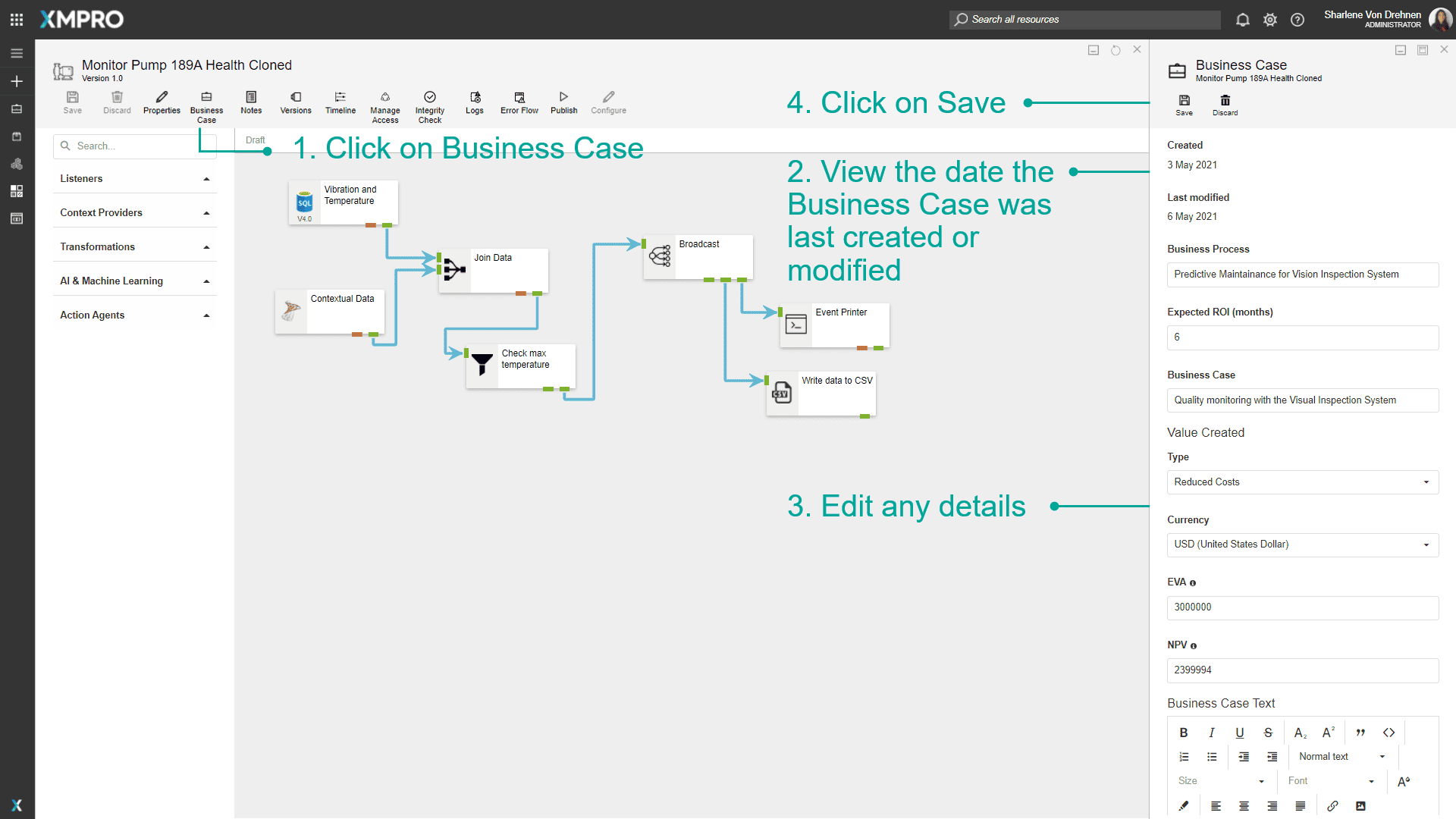Collapse the Listeners category
This screenshot has width=1456, height=819.
206,178
